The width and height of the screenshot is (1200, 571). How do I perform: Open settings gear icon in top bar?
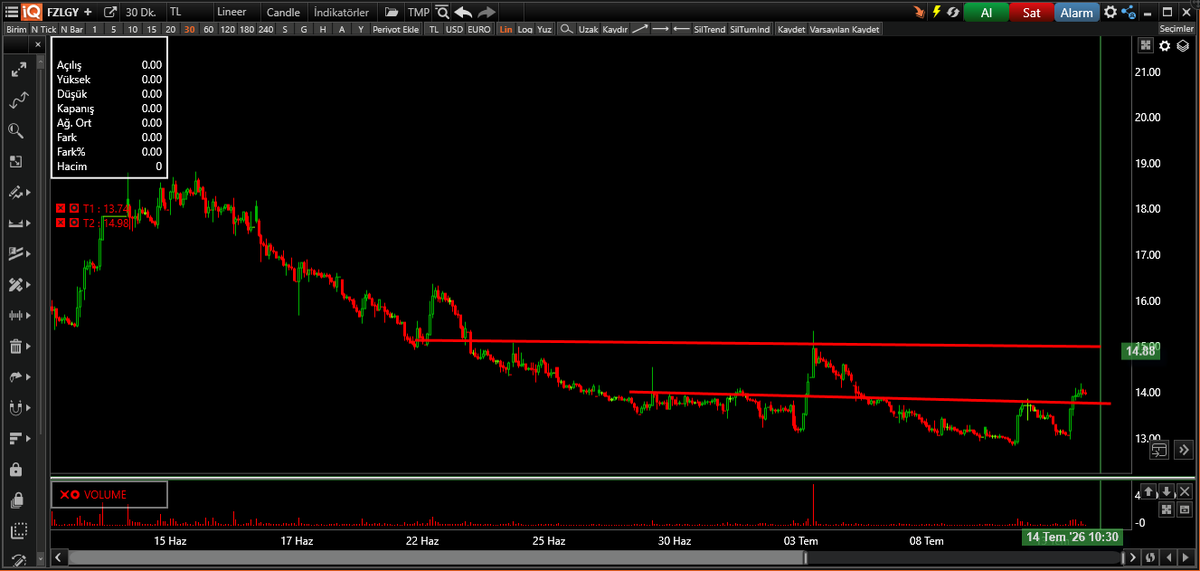(x=1110, y=12)
